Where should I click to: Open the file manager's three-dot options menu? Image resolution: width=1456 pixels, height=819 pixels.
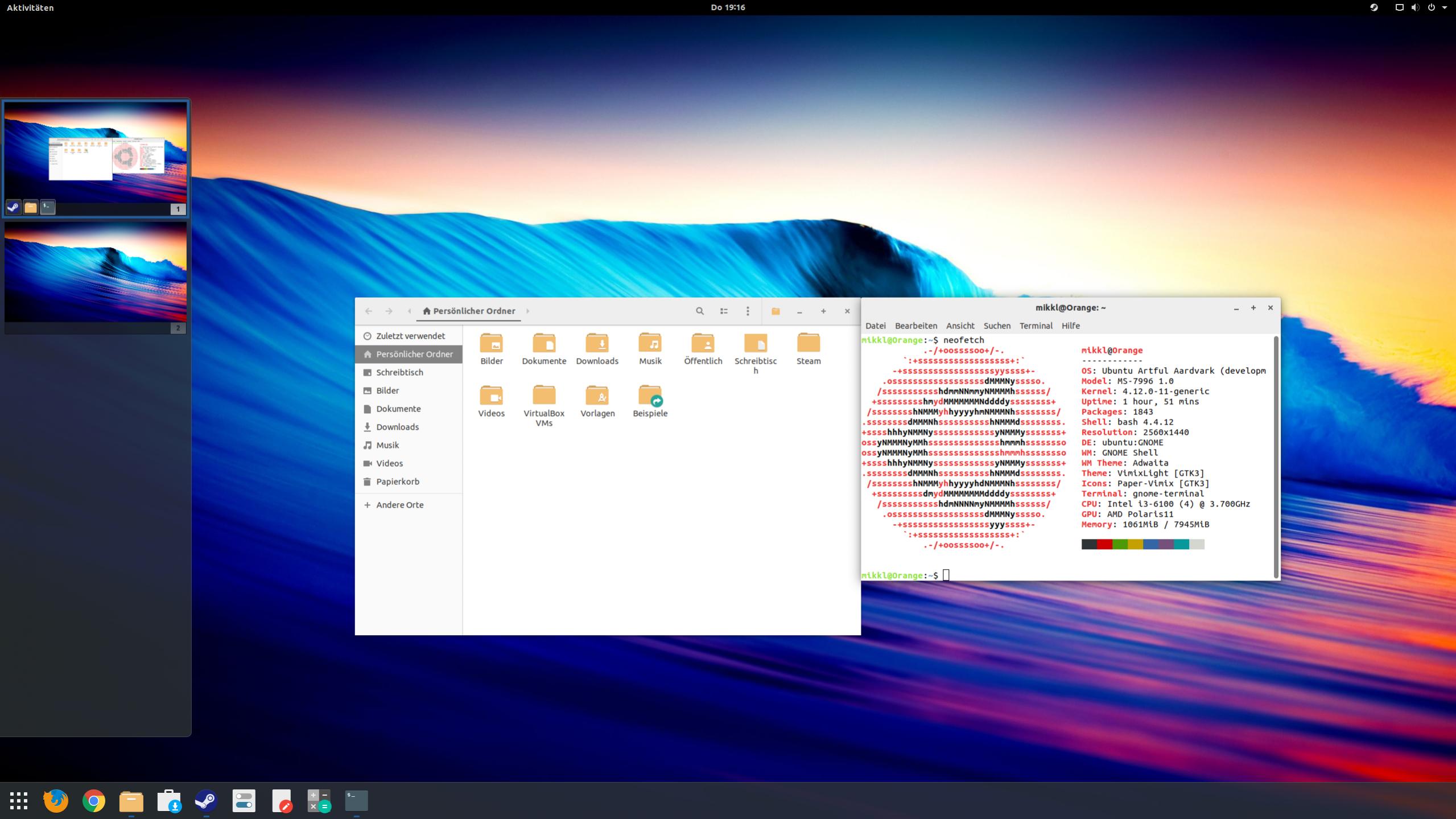coord(748,311)
